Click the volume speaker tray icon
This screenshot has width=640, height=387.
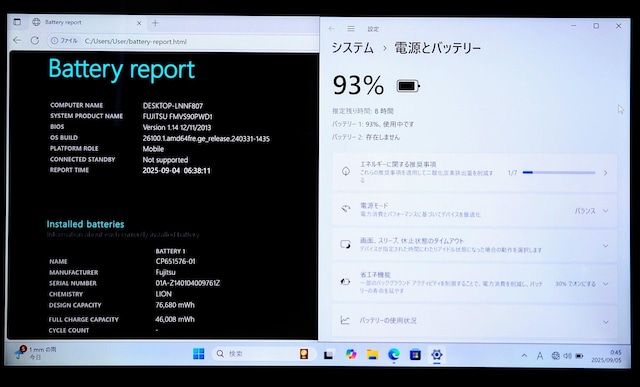click(x=567, y=356)
